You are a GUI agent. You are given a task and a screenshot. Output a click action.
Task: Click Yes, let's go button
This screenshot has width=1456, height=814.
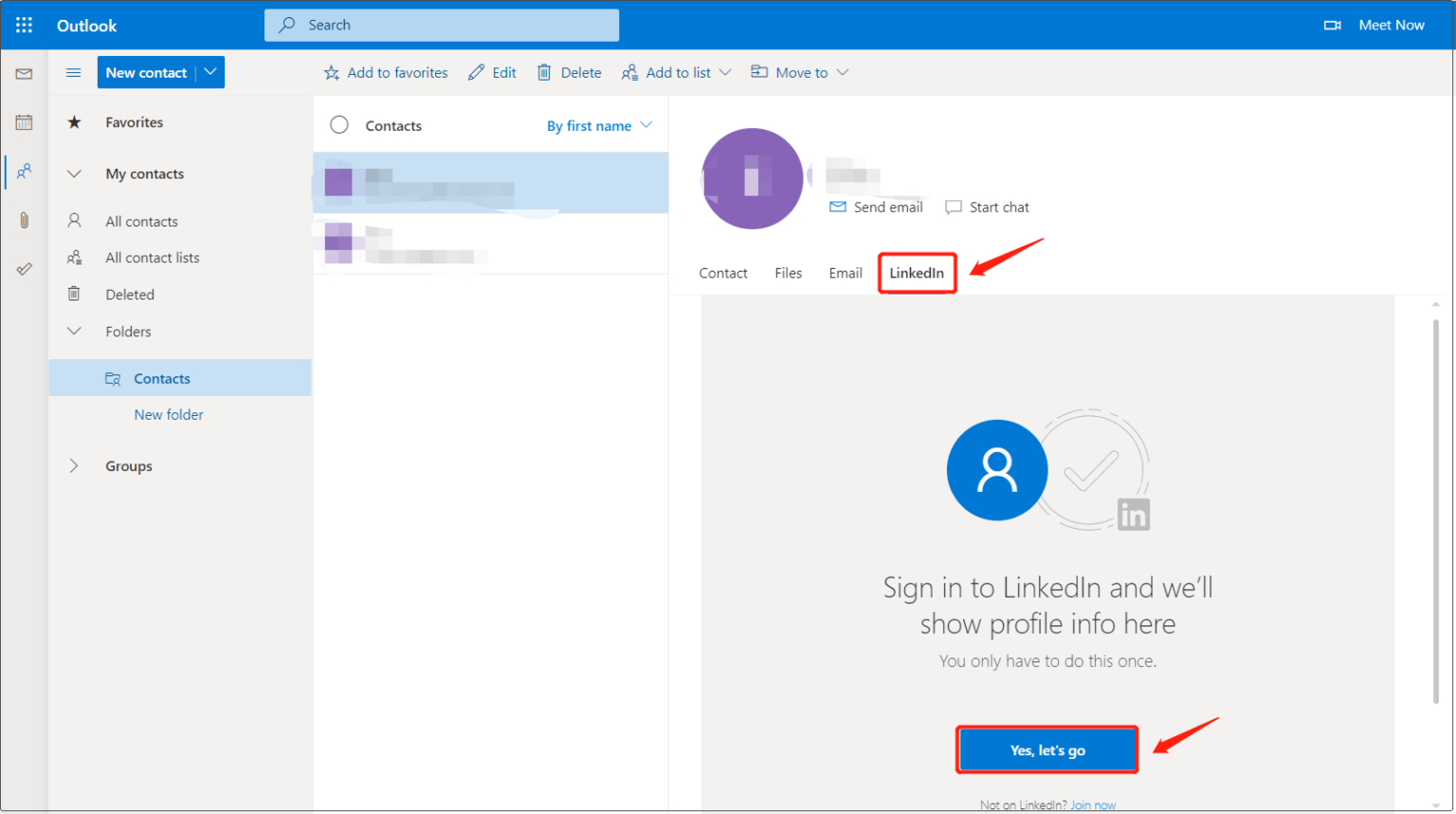point(1047,750)
